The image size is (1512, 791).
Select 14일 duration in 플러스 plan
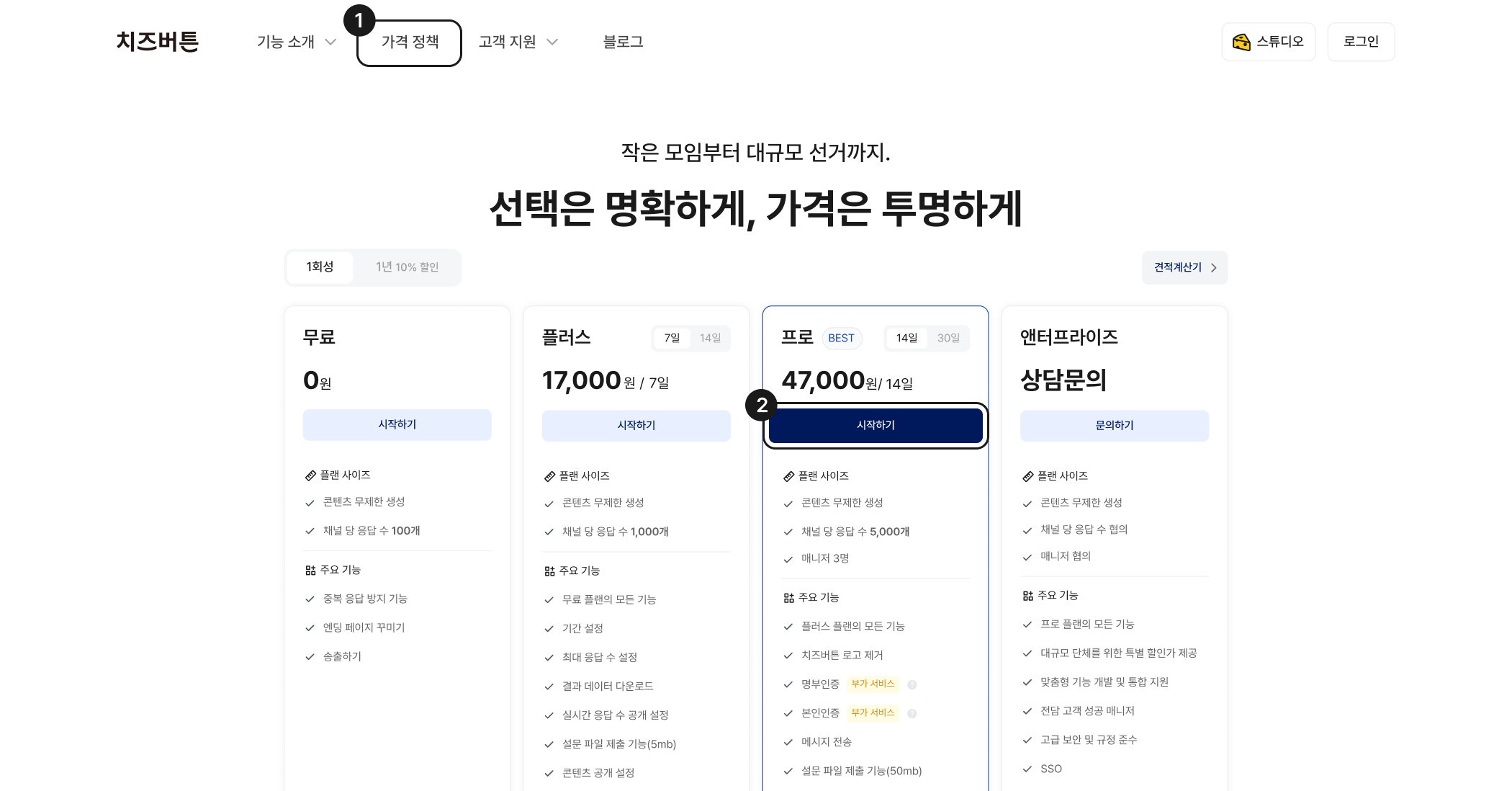point(710,338)
